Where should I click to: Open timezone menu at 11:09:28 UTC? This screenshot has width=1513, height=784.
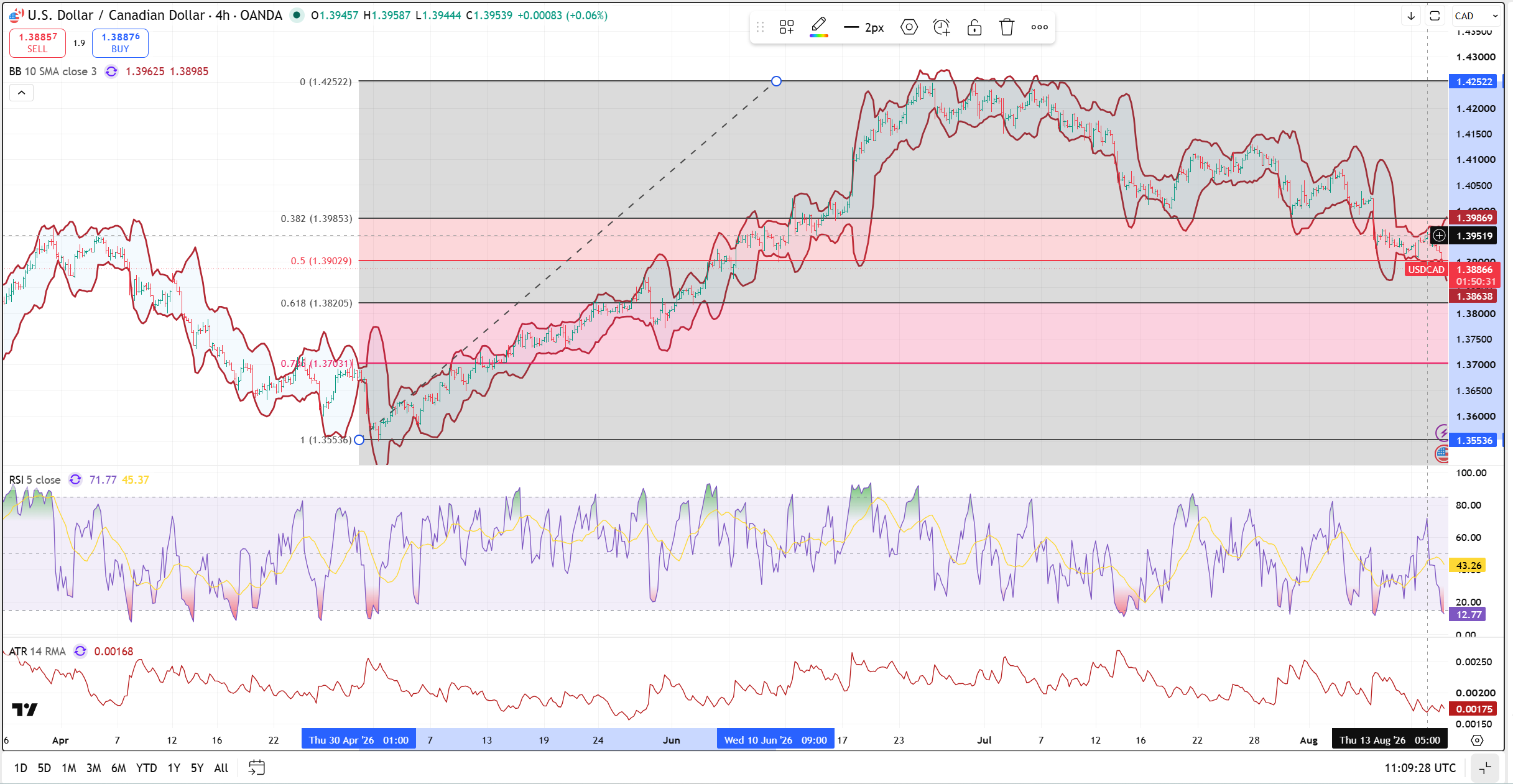pos(1420,768)
